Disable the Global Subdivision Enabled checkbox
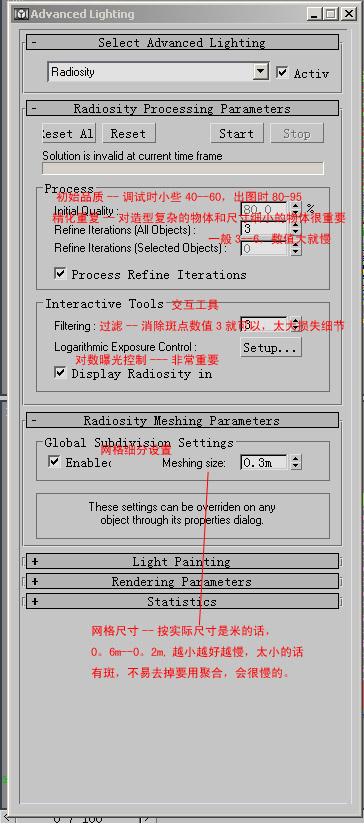Screen dimensions: 364x823 pos(54,462)
